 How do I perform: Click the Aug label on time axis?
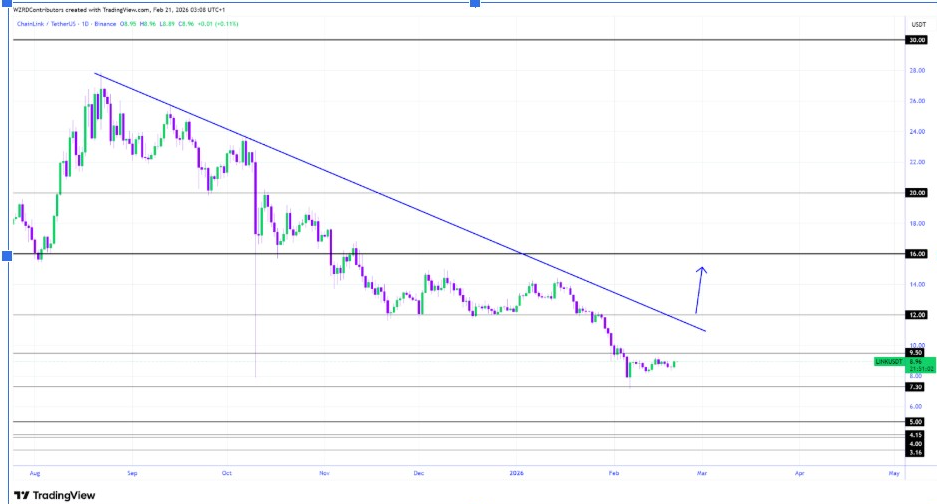coord(35,473)
